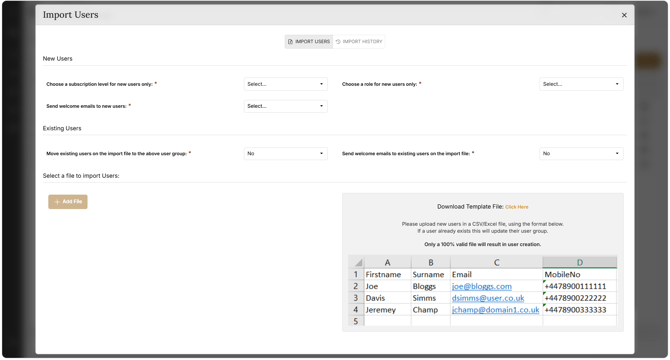Select the Import Users tab
This screenshot has height=360, width=670.
click(x=309, y=41)
